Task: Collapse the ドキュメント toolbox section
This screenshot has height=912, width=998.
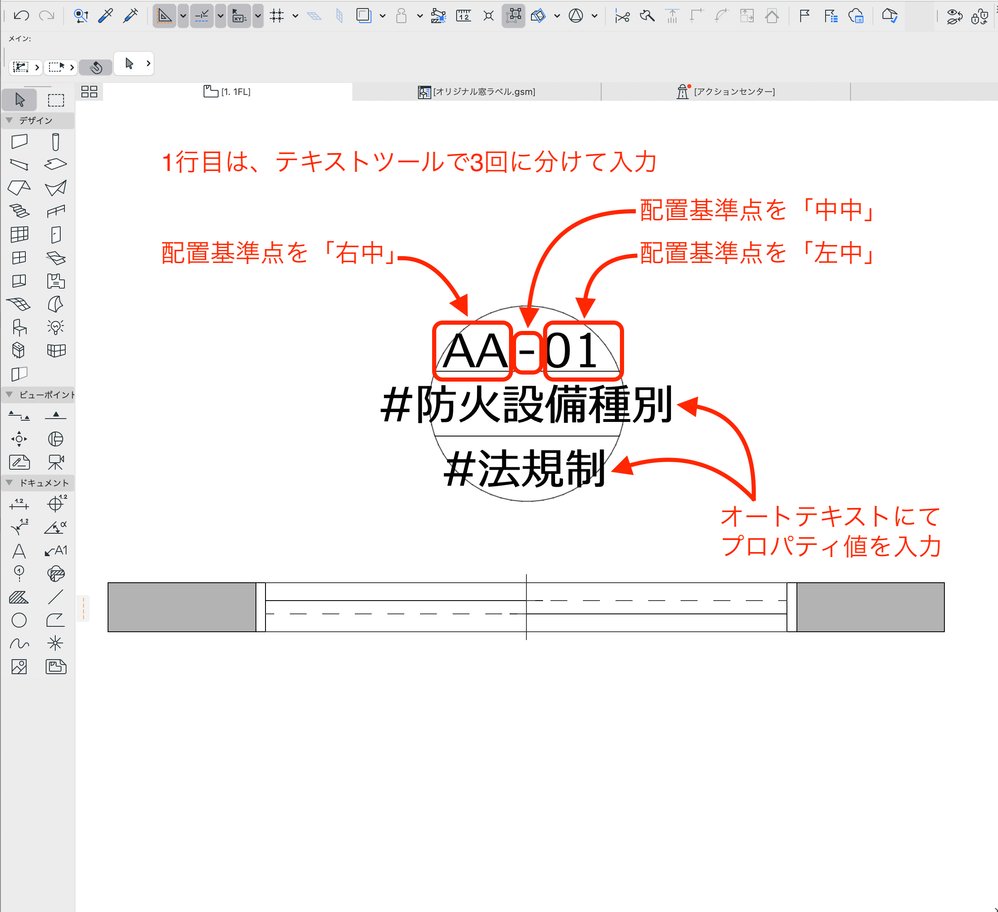Action: [9, 483]
